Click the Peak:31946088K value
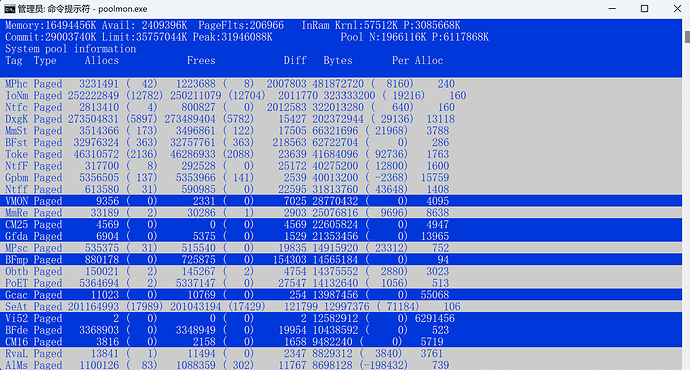The width and height of the screenshot is (690, 370). tap(233, 37)
